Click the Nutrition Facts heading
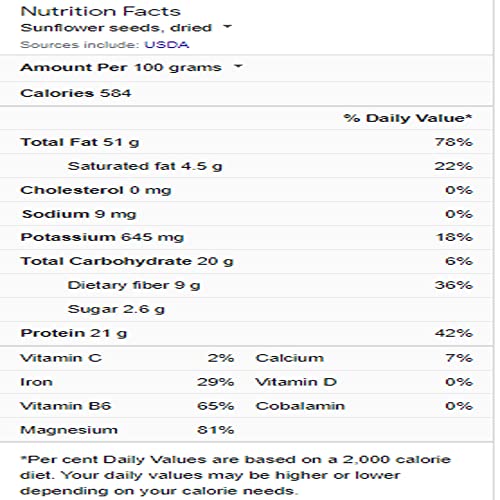This screenshot has height=500, width=500. coord(100,11)
